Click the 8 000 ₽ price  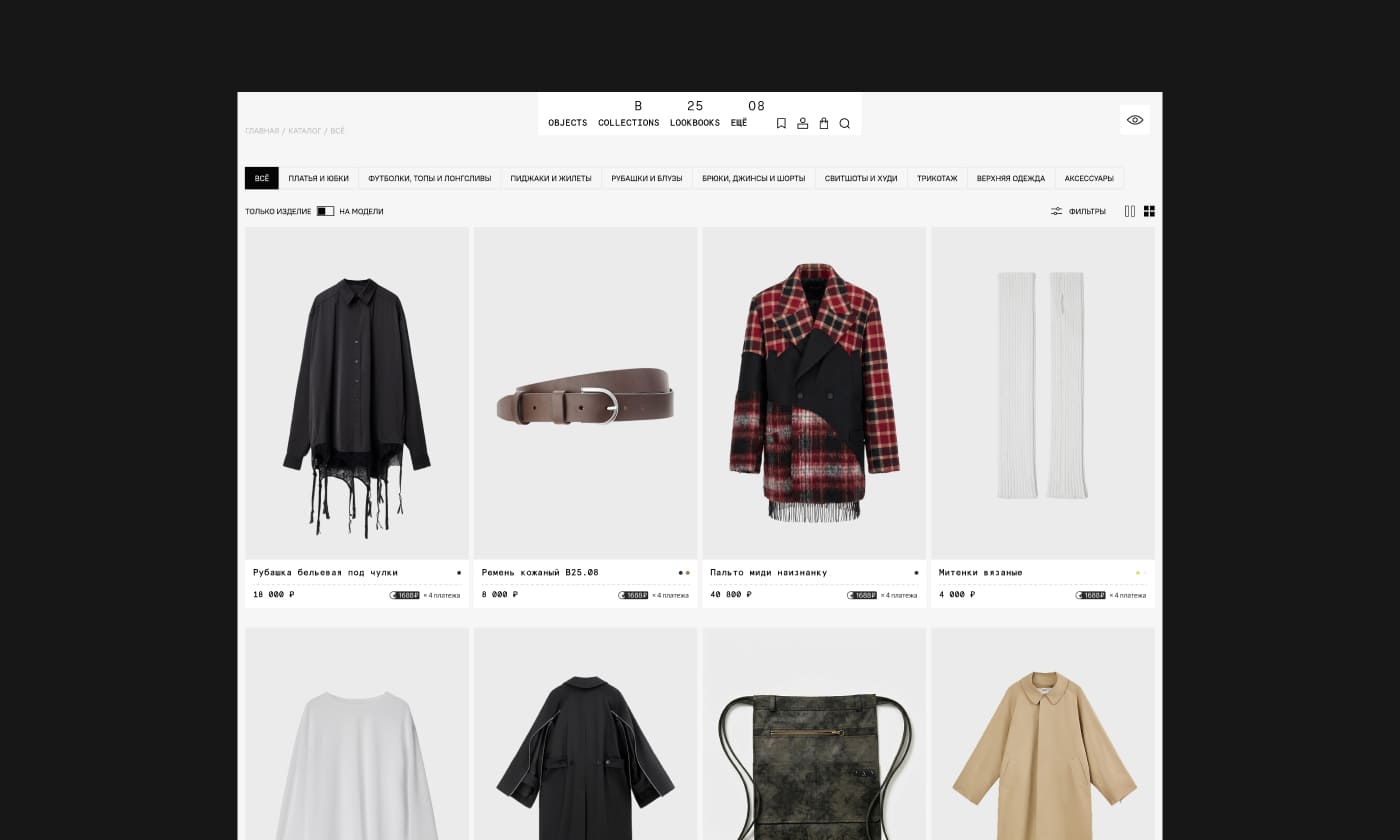(500, 595)
